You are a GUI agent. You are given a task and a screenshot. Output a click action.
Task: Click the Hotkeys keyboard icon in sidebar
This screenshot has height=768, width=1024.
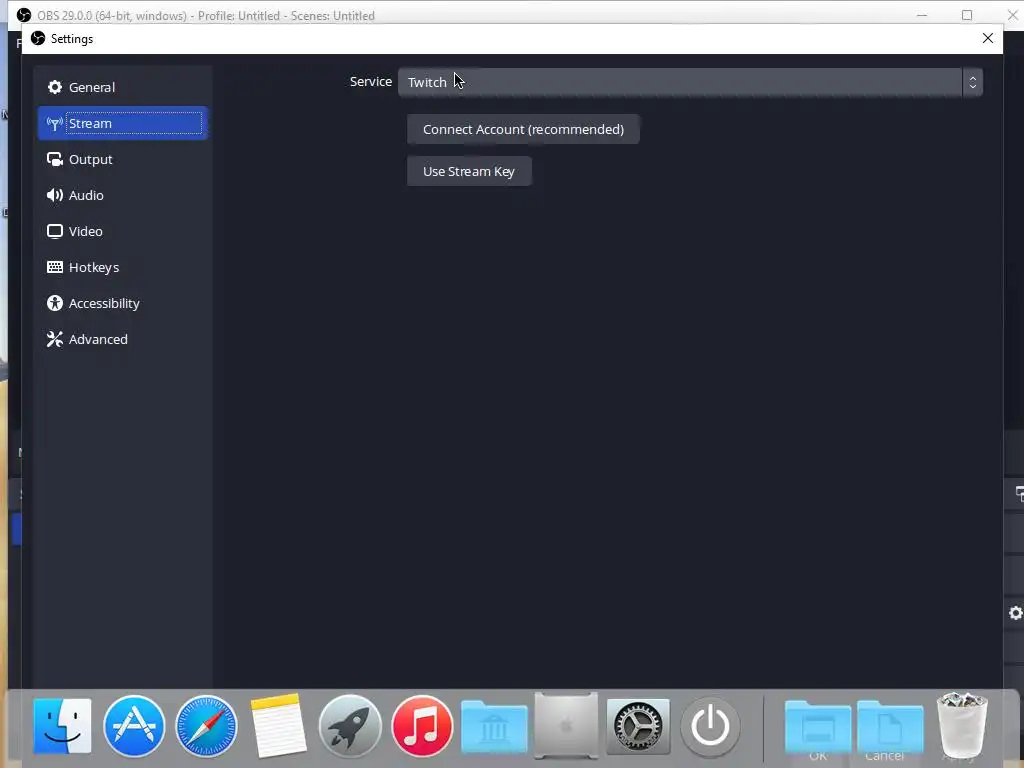coord(55,267)
